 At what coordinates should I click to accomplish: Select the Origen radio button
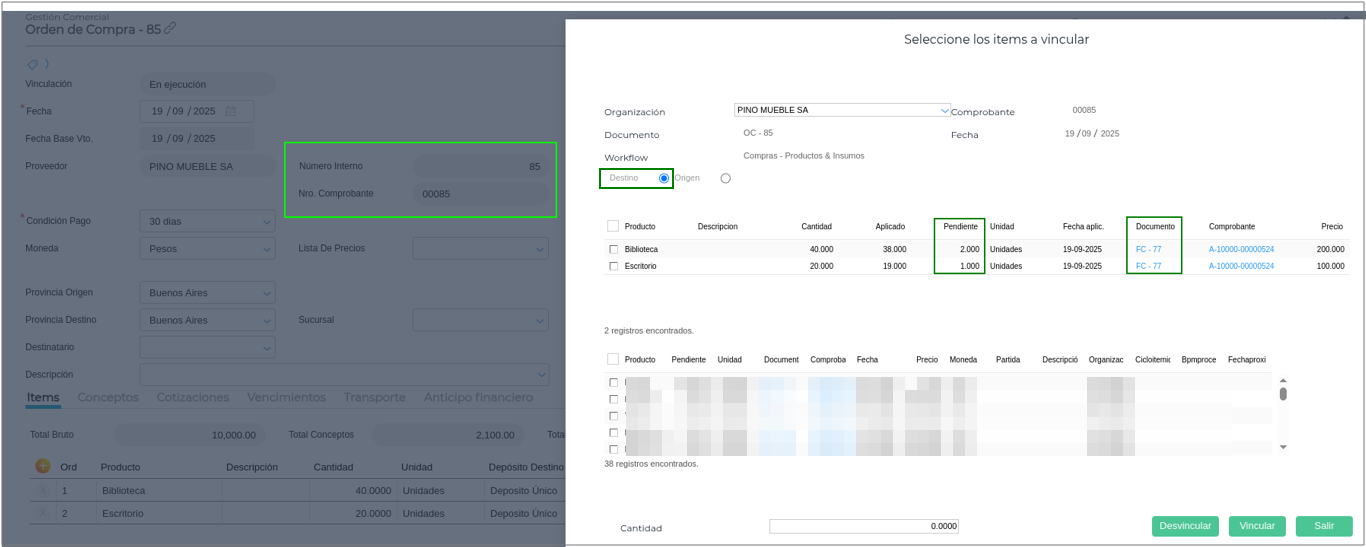725,179
